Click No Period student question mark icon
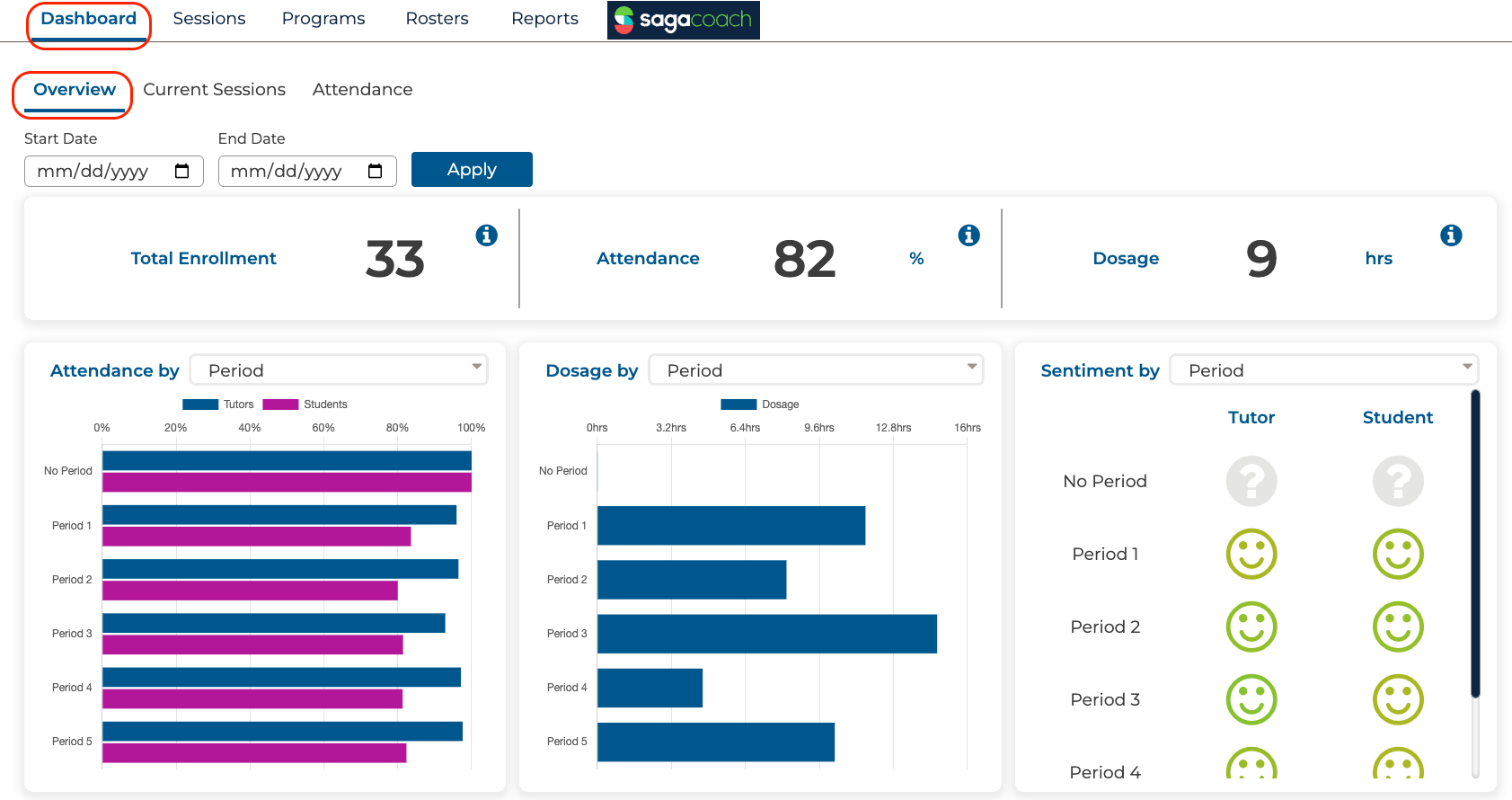1512x800 pixels. (1398, 481)
